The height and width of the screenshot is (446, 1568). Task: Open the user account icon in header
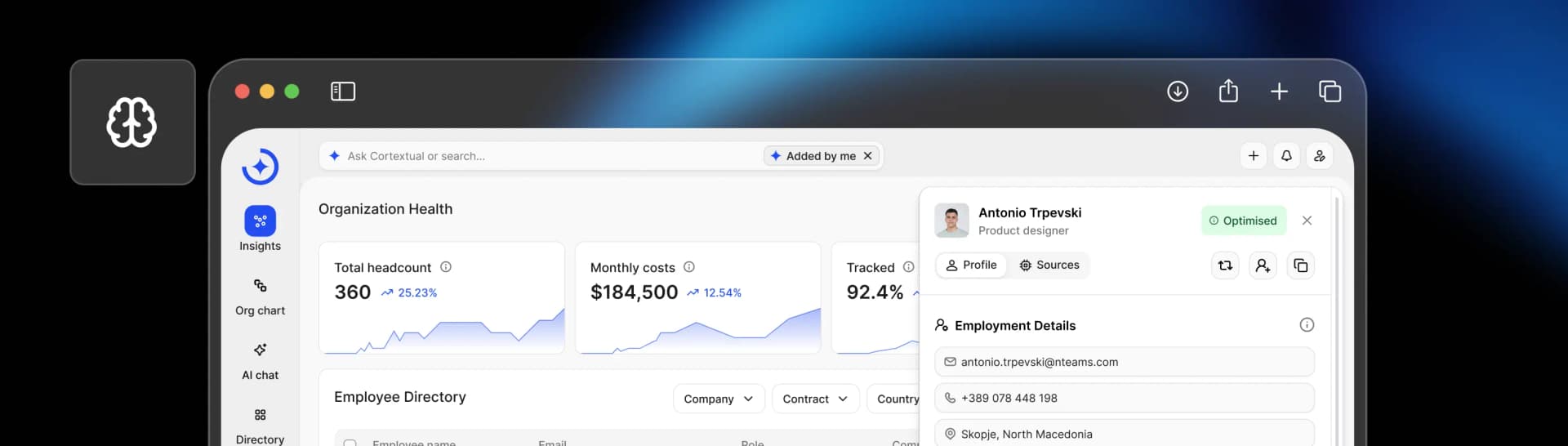[x=1320, y=156]
